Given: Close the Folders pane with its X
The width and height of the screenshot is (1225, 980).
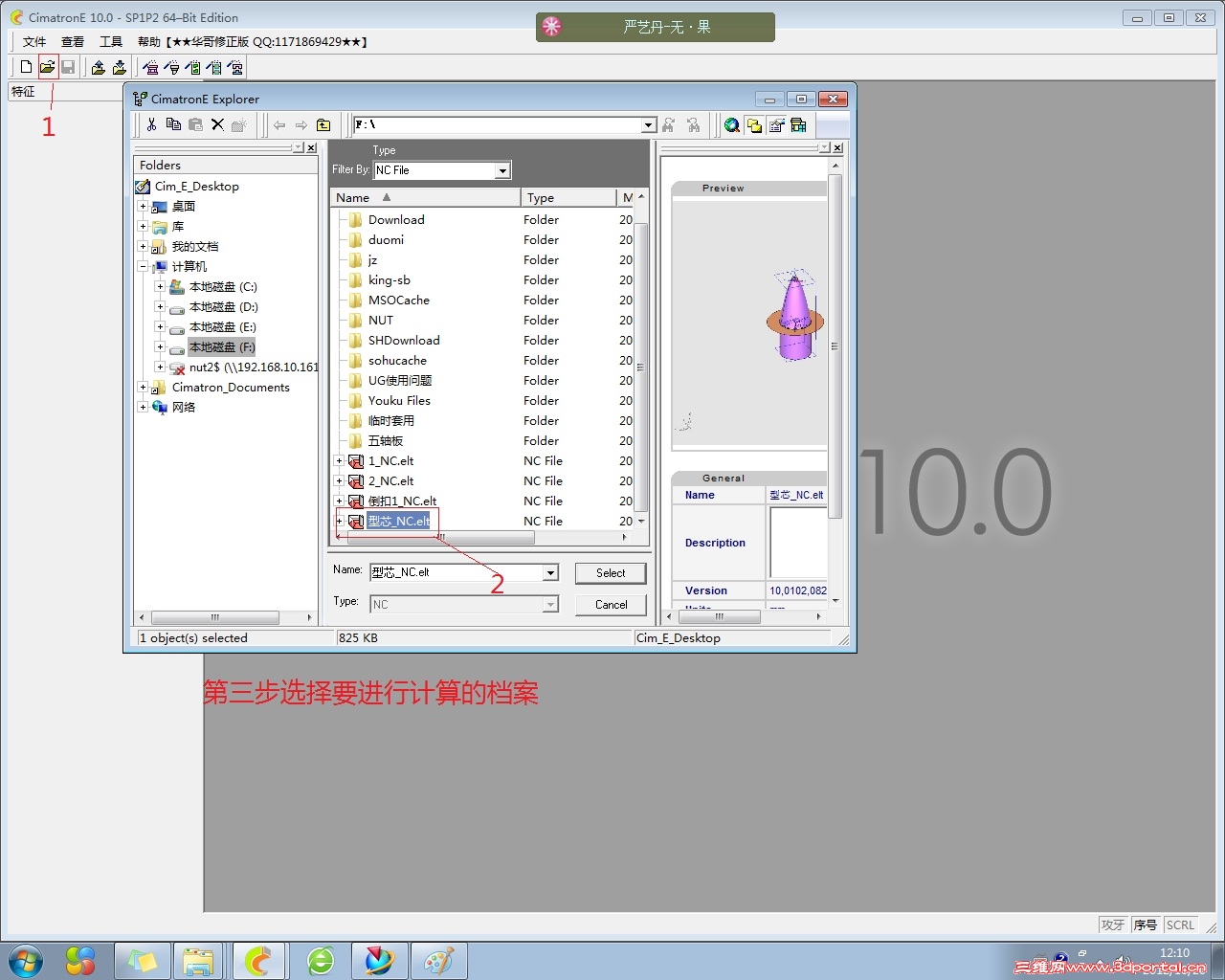Looking at the screenshot, I should pos(312,147).
